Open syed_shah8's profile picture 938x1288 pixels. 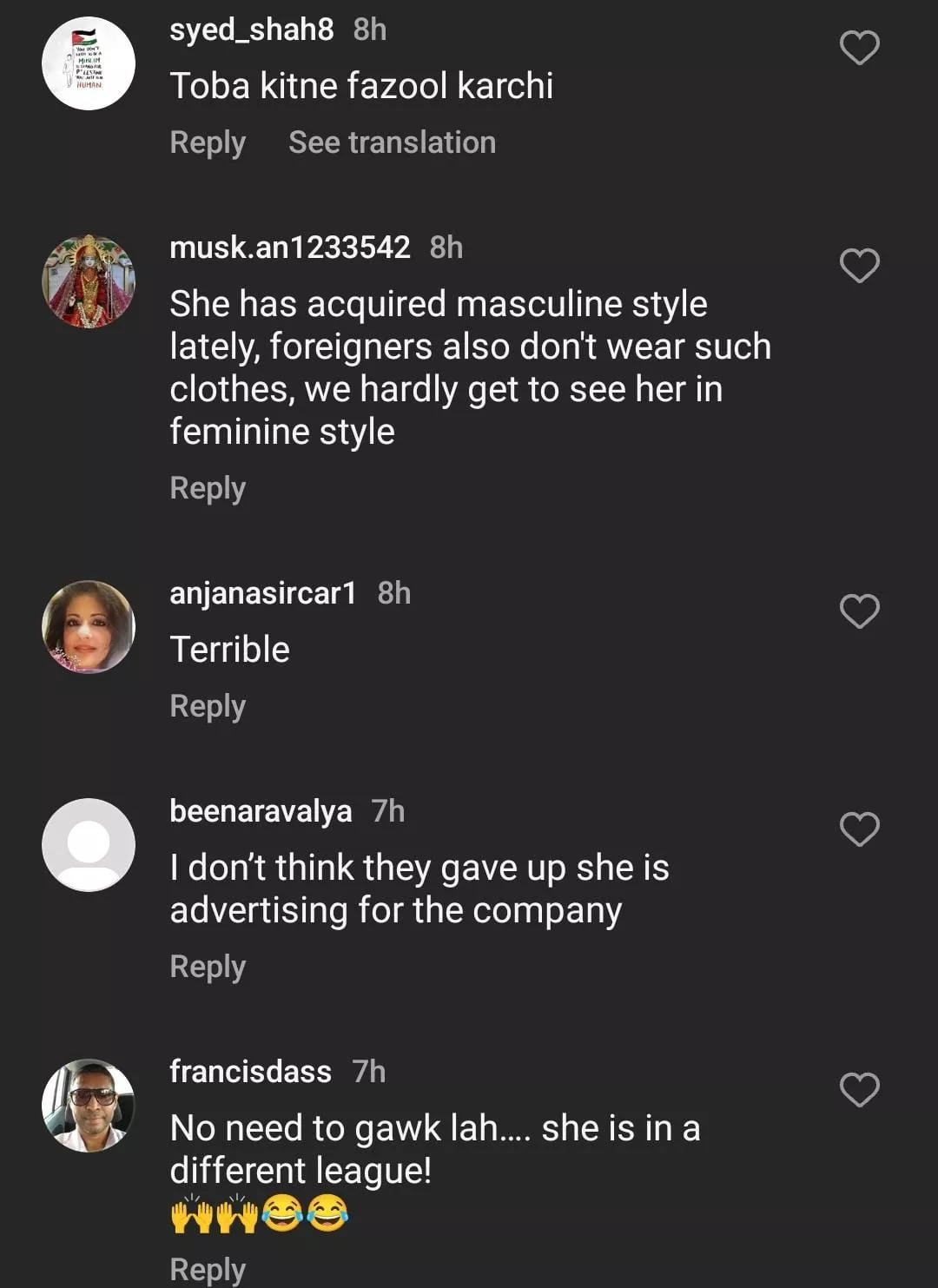89,63
